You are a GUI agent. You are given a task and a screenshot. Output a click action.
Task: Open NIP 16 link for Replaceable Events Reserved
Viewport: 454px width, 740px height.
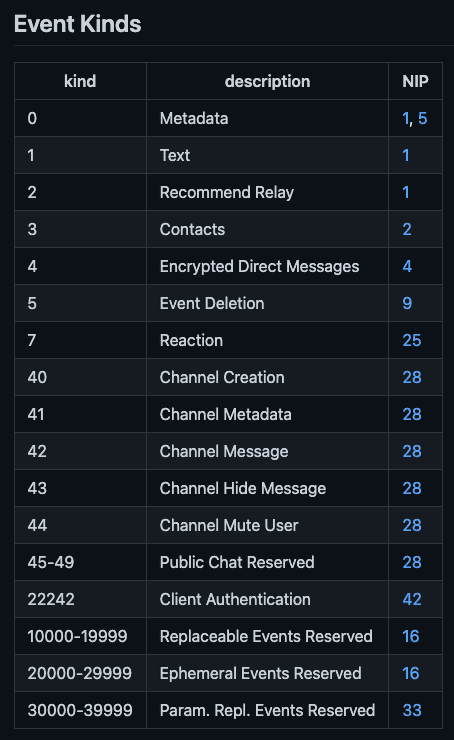(411, 636)
